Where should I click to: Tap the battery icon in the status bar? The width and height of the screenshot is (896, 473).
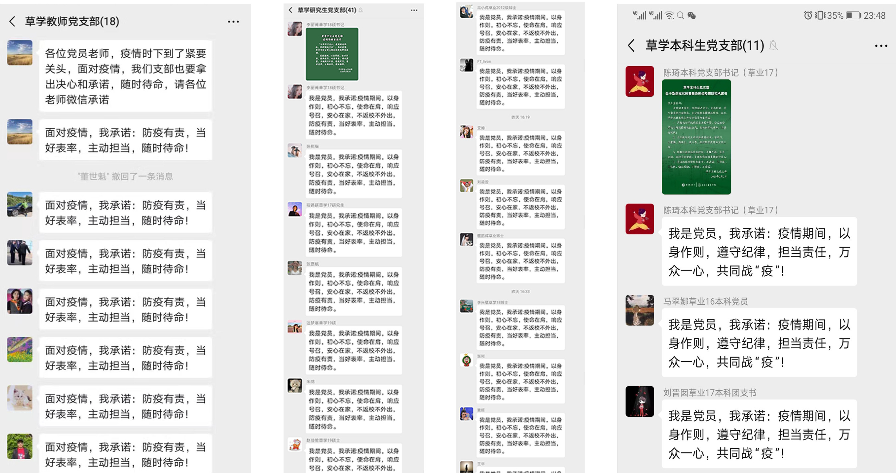(x=853, y=15)
